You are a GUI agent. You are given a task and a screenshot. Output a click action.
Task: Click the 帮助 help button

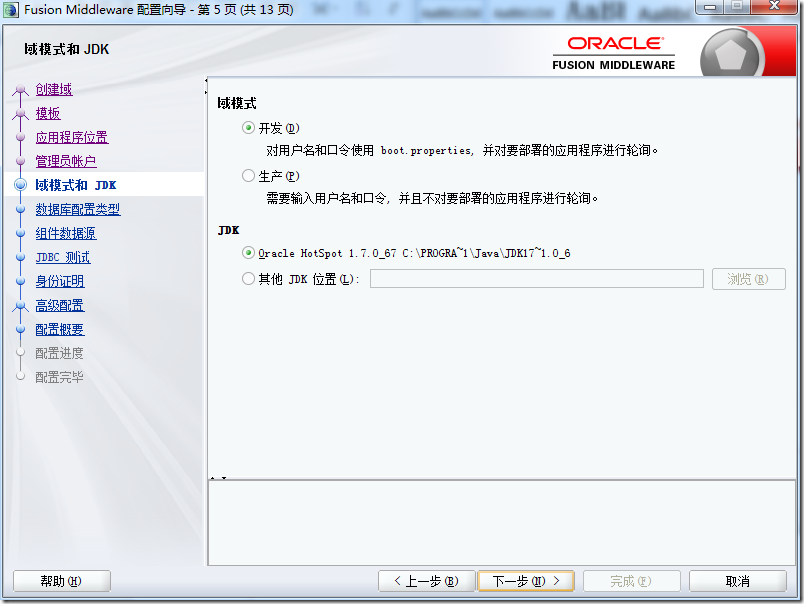(x=62, y=581)
